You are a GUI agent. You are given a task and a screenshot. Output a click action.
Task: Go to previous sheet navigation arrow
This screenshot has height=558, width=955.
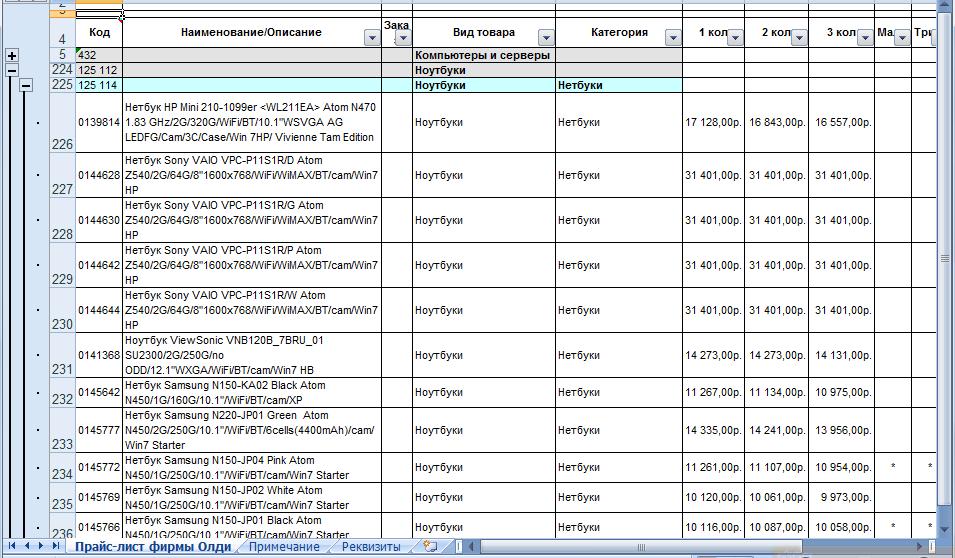pyautogui.click(x=27, y=546)
